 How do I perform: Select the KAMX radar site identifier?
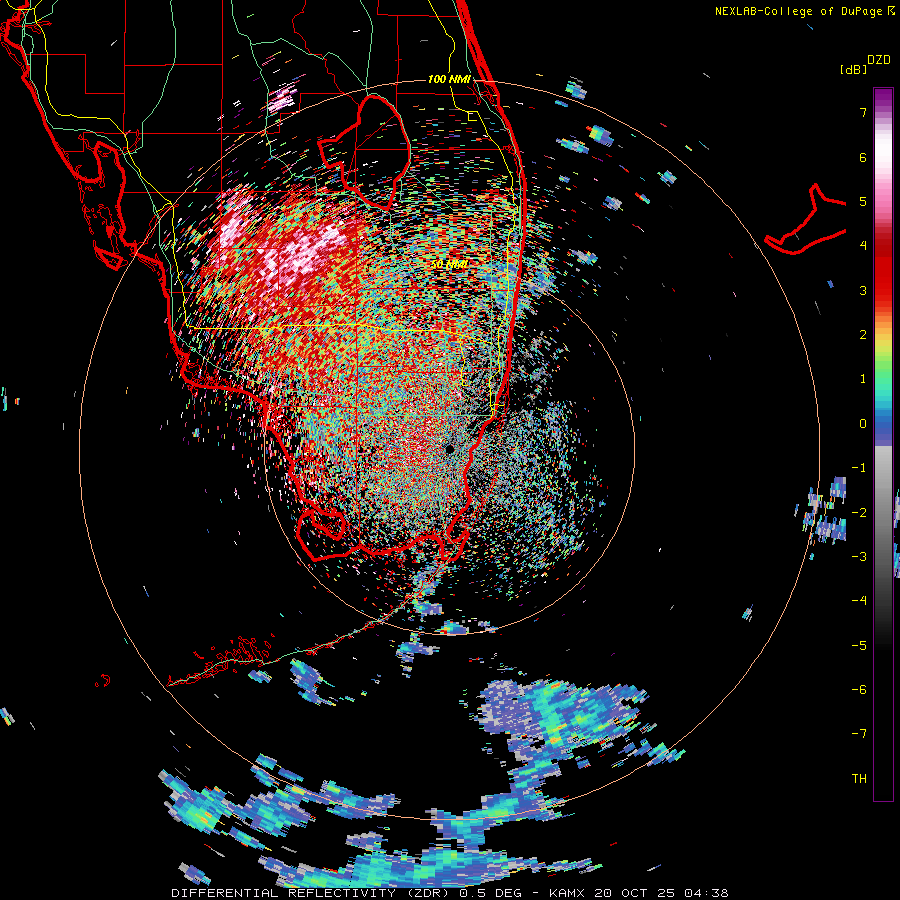tap(569, 893)
